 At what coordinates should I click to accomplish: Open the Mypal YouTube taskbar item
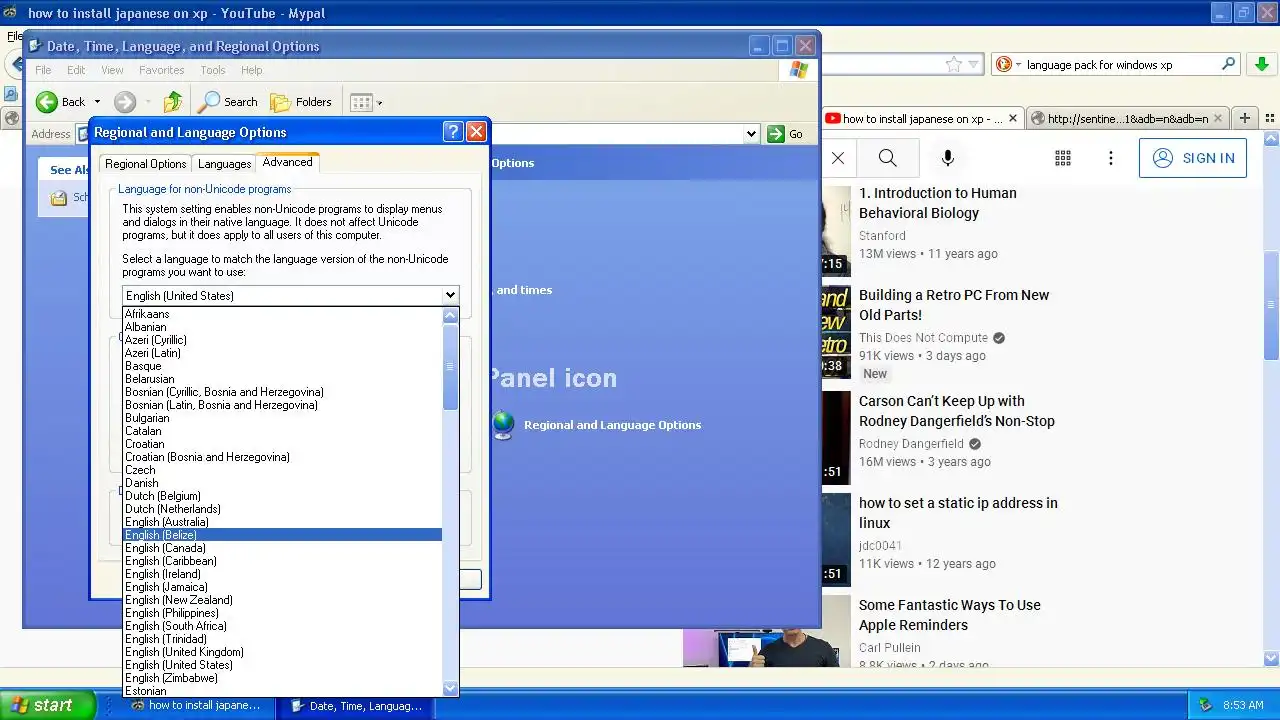196,705
